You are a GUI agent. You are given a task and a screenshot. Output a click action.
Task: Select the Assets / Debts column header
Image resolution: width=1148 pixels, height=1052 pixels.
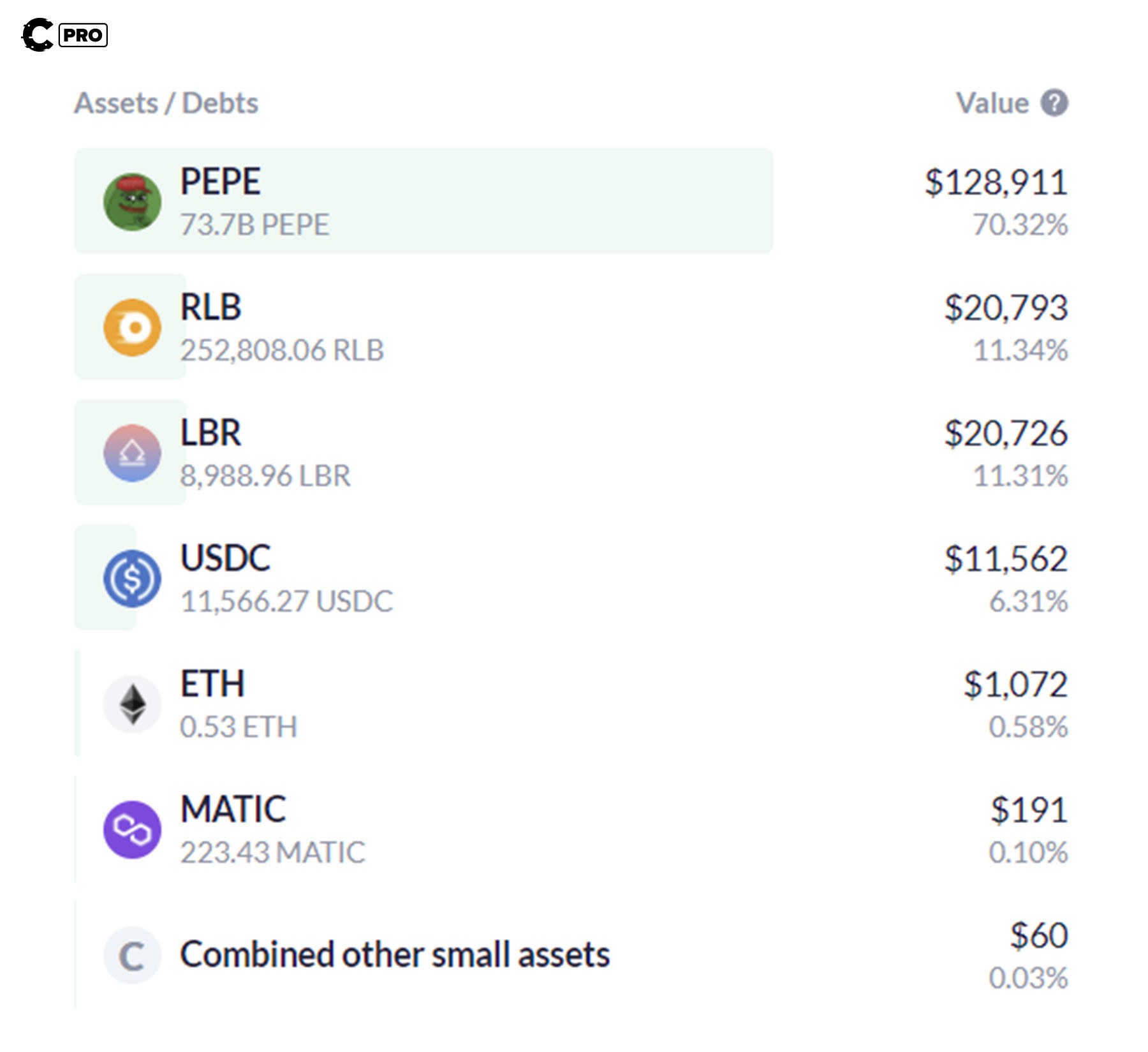[166, 103]
